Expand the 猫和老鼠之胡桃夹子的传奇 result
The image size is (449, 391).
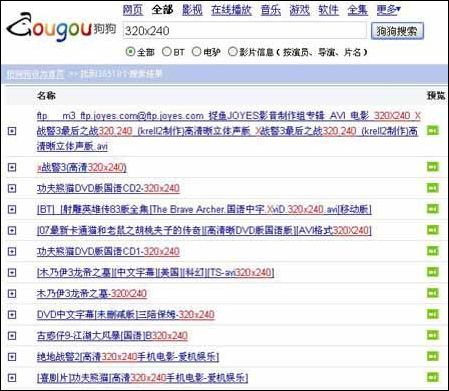(12, 230)
